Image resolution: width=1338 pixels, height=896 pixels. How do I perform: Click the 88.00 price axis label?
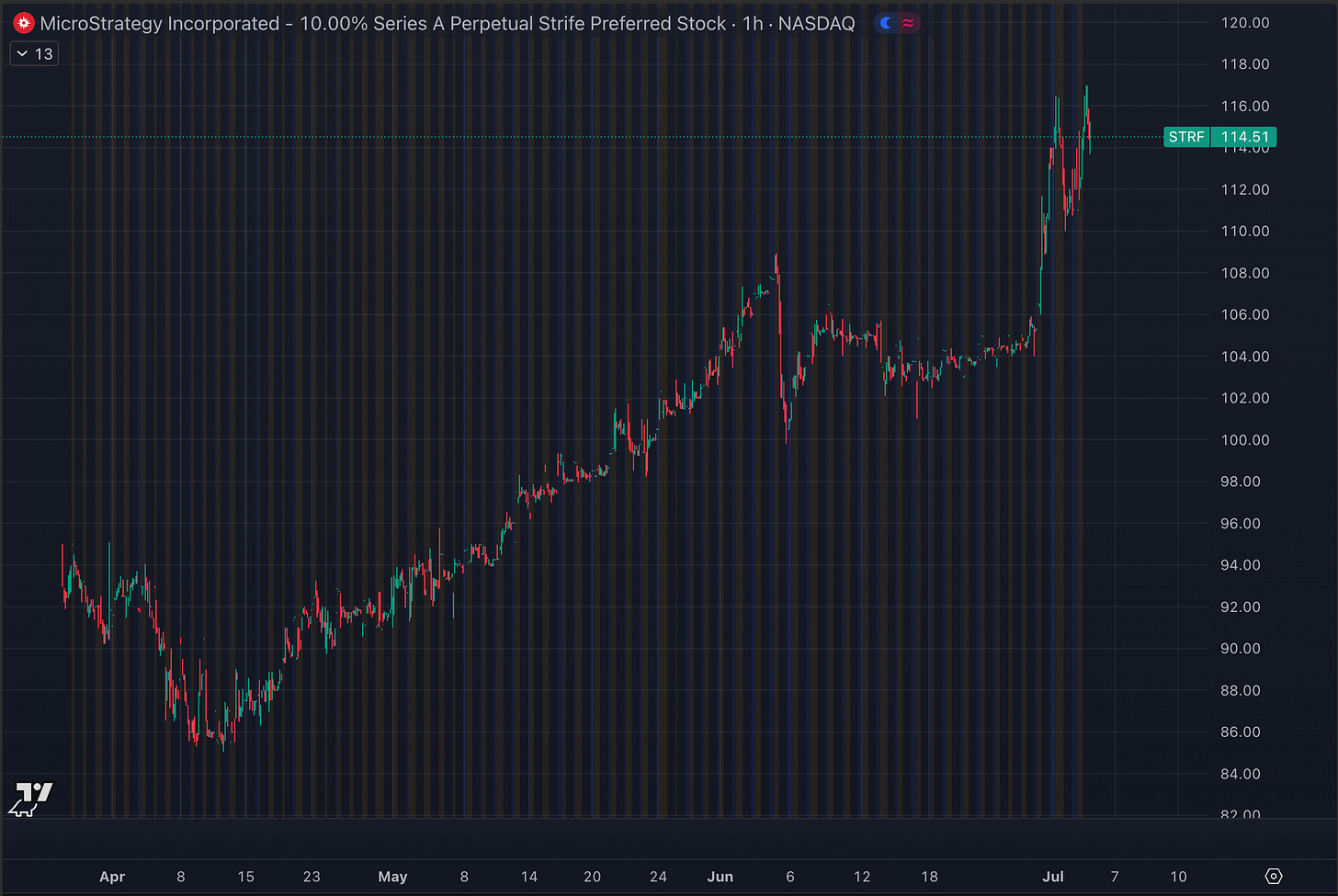[x=1241, y=691]
